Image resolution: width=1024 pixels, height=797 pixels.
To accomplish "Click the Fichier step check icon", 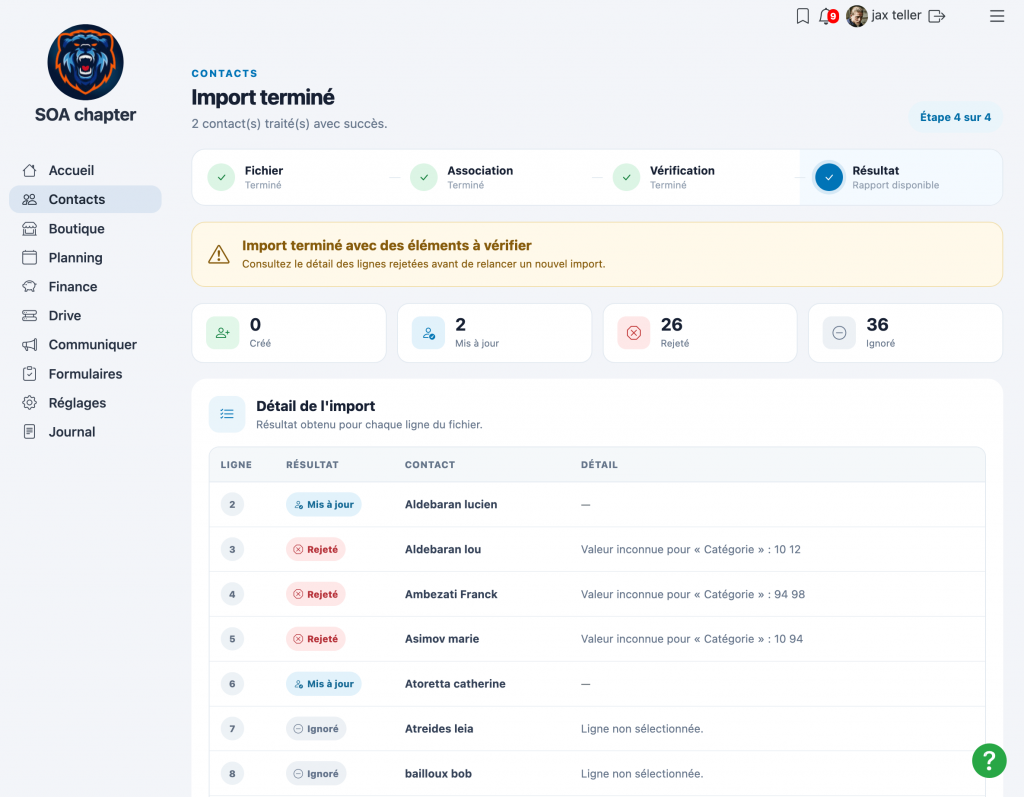I will pyautogui.click(x=221, y=177).
